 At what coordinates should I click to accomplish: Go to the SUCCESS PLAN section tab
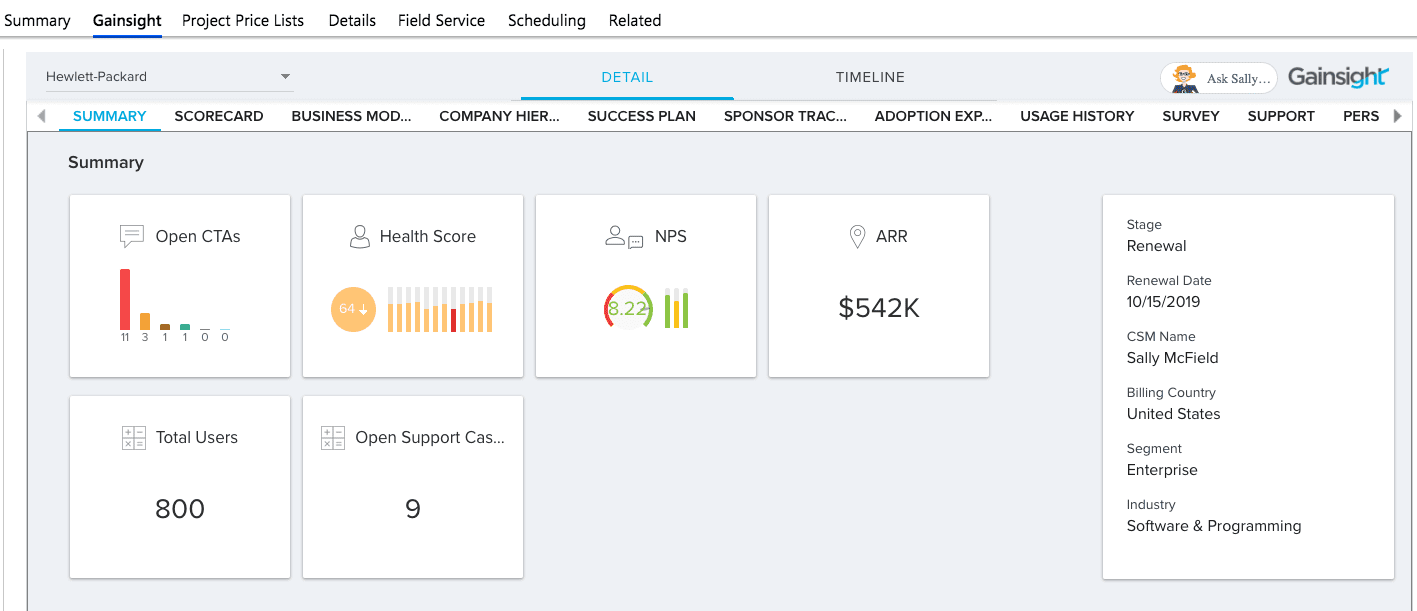(x=642, y=116)
